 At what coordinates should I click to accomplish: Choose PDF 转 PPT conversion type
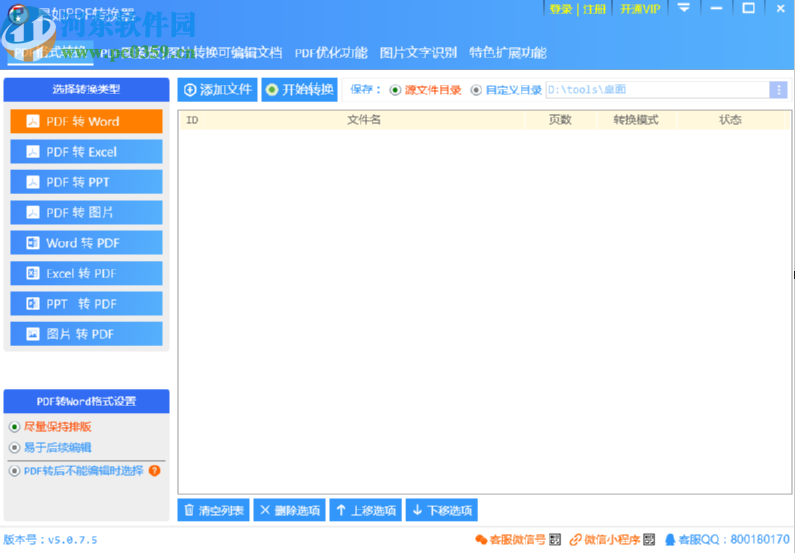coord(86,182)
